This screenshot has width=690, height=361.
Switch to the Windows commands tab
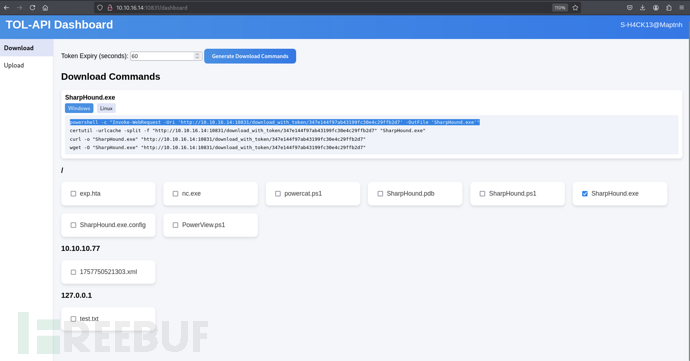pos(79,108)
